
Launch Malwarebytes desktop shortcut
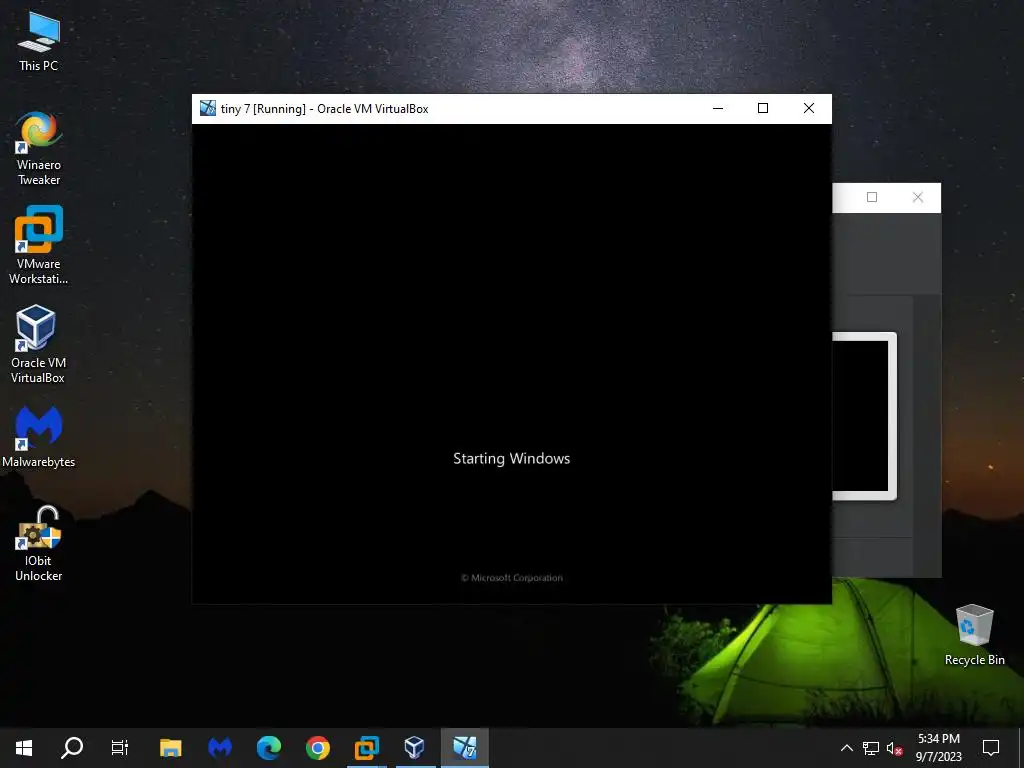pyautogui.click(x=39, y=437)
